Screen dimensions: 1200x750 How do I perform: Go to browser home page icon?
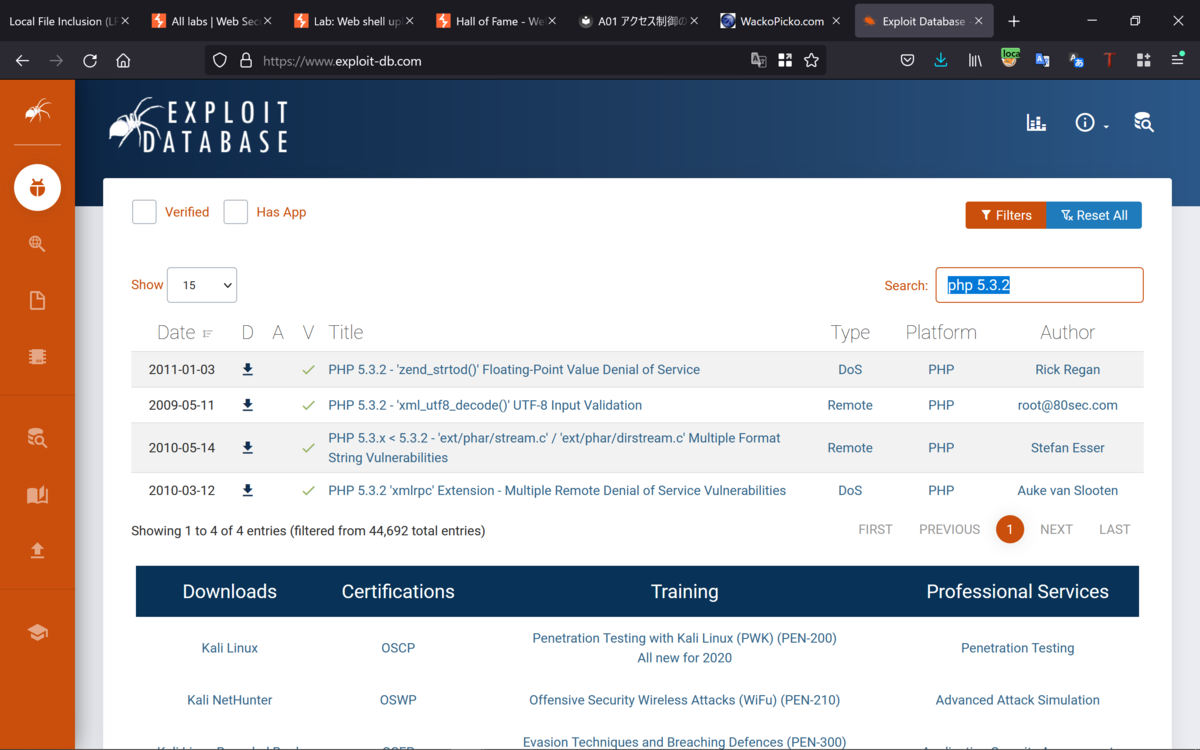[123, 61]
